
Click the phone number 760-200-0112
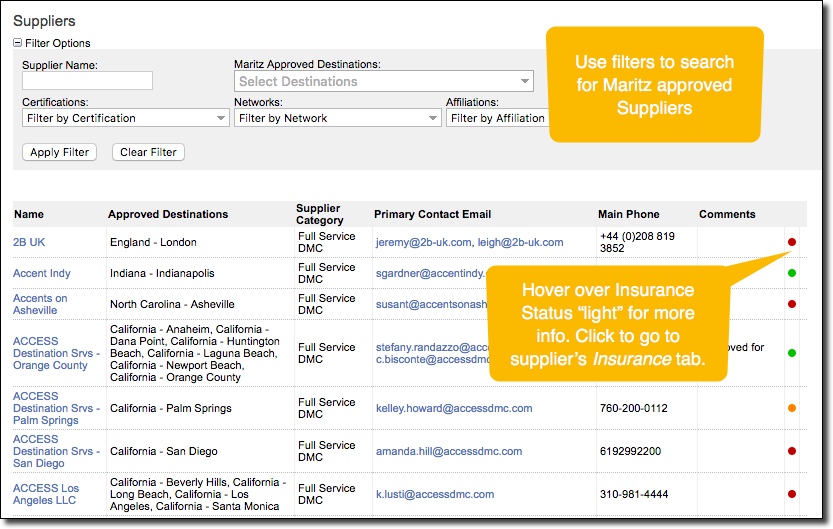point(634,408)
